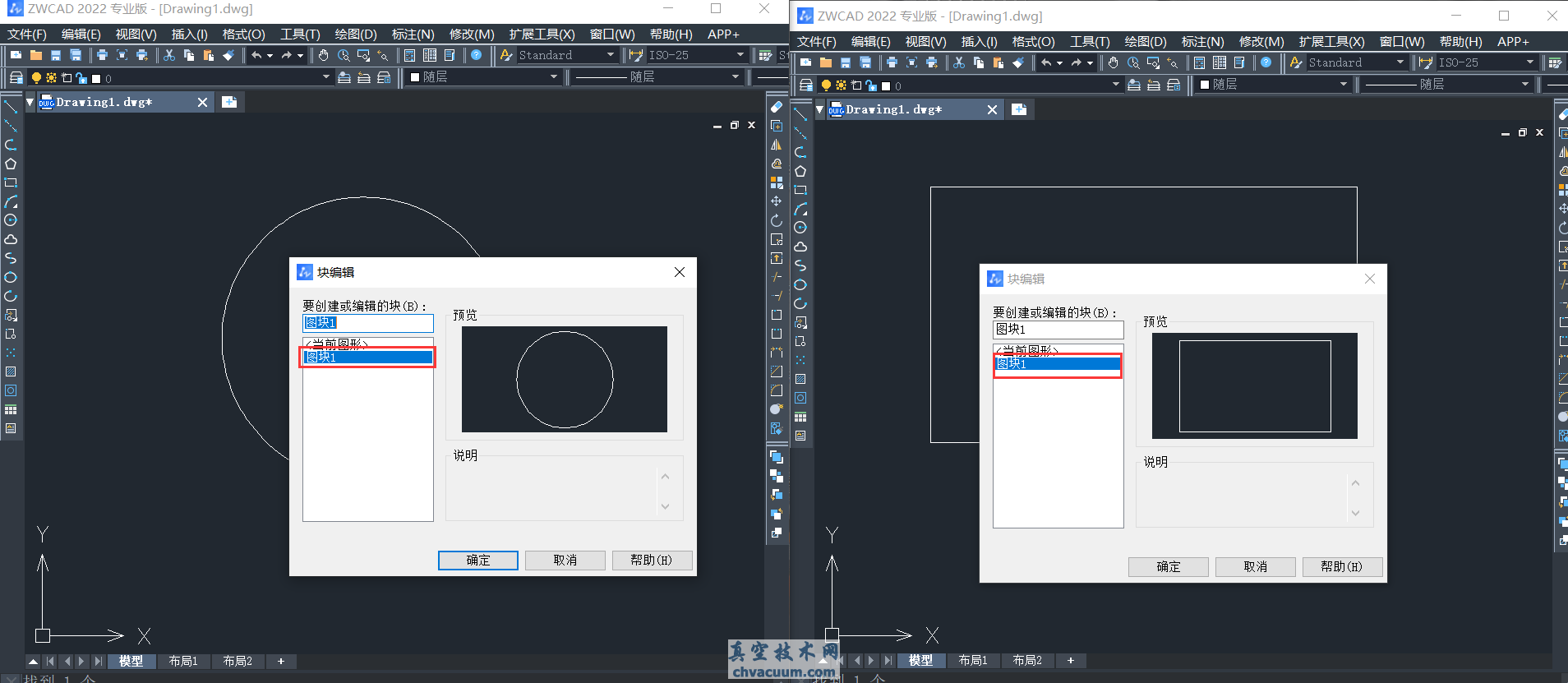Viewport: 1568px width, 683px height.
Task: Select the Circle tool in right window
Action: [800, 228]
